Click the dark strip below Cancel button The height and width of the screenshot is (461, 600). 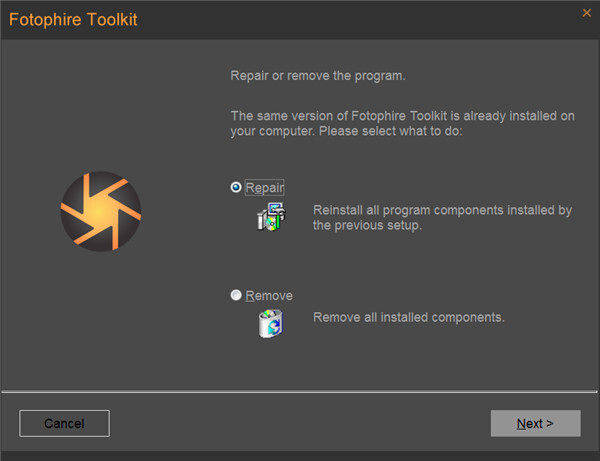[300, 456]
